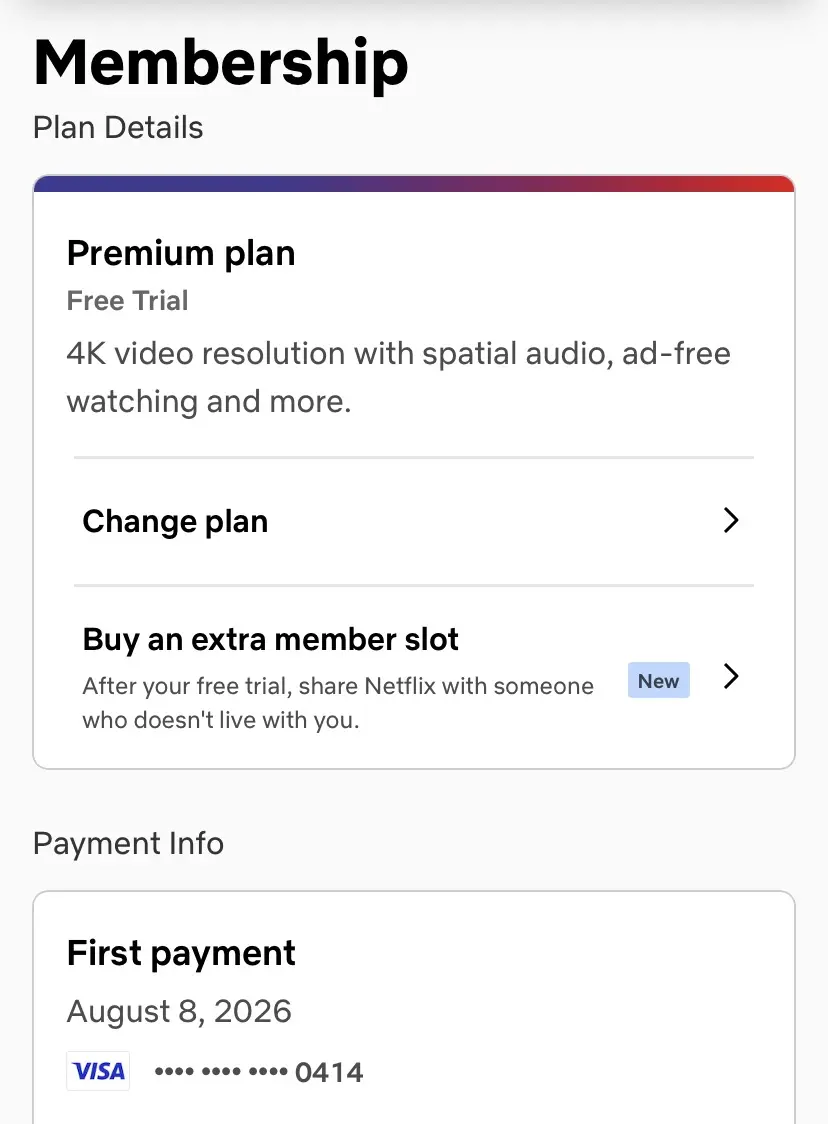Select the card digits 0414
This screenshot has height=1124, width=828.
[329, 1072]
